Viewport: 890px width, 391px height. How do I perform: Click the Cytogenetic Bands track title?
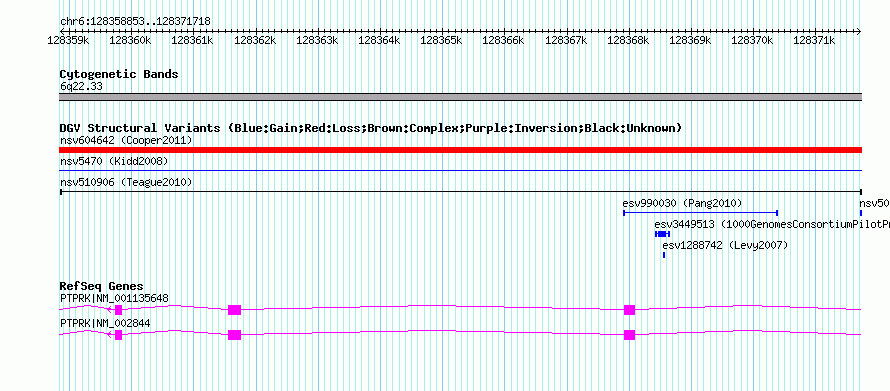[119, 74]
